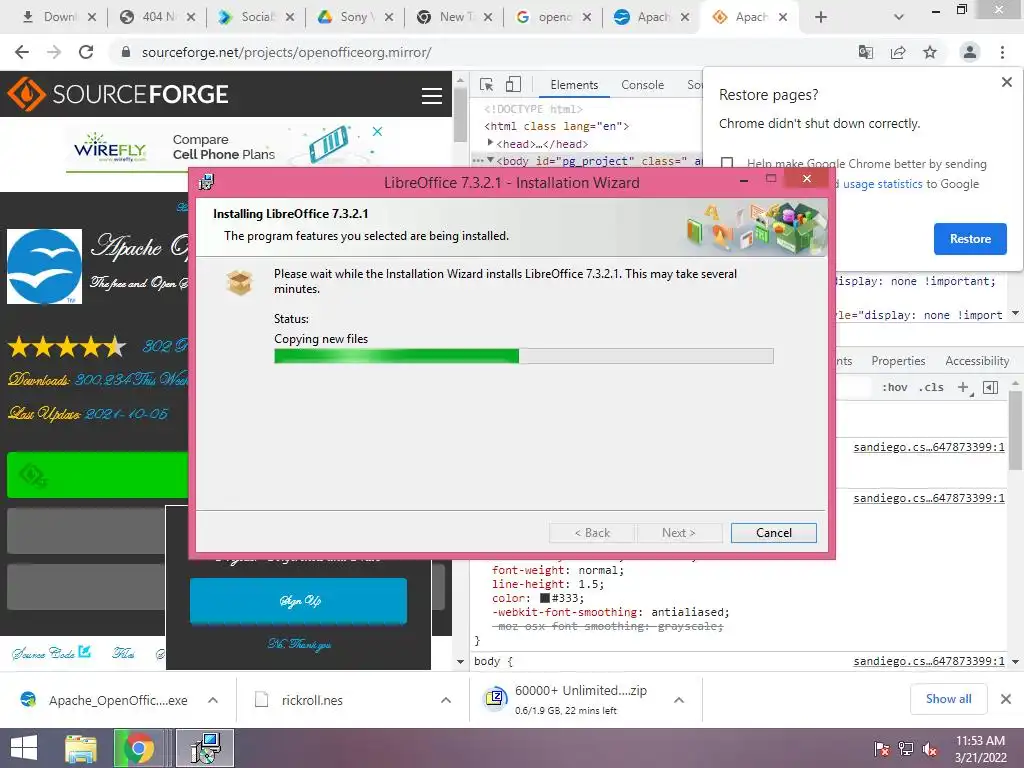Image resolution: width=1024 pixels, height=768 pixels.
Task: Switch to the DevTools Elements tab
Action: [573, 85]
